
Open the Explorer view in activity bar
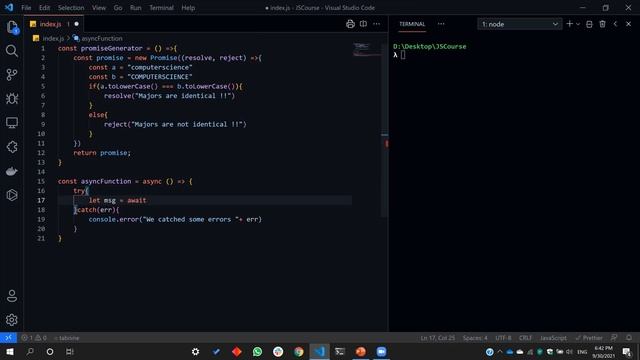[x=12, y=27]
